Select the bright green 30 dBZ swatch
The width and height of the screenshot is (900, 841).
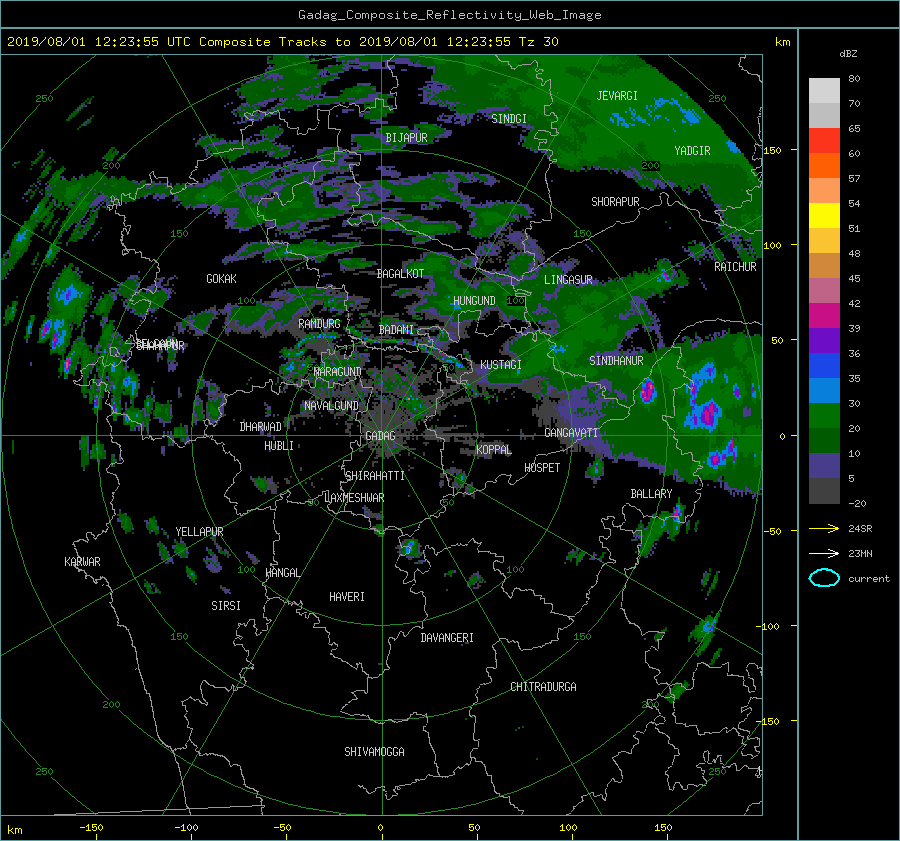[824, 416]
